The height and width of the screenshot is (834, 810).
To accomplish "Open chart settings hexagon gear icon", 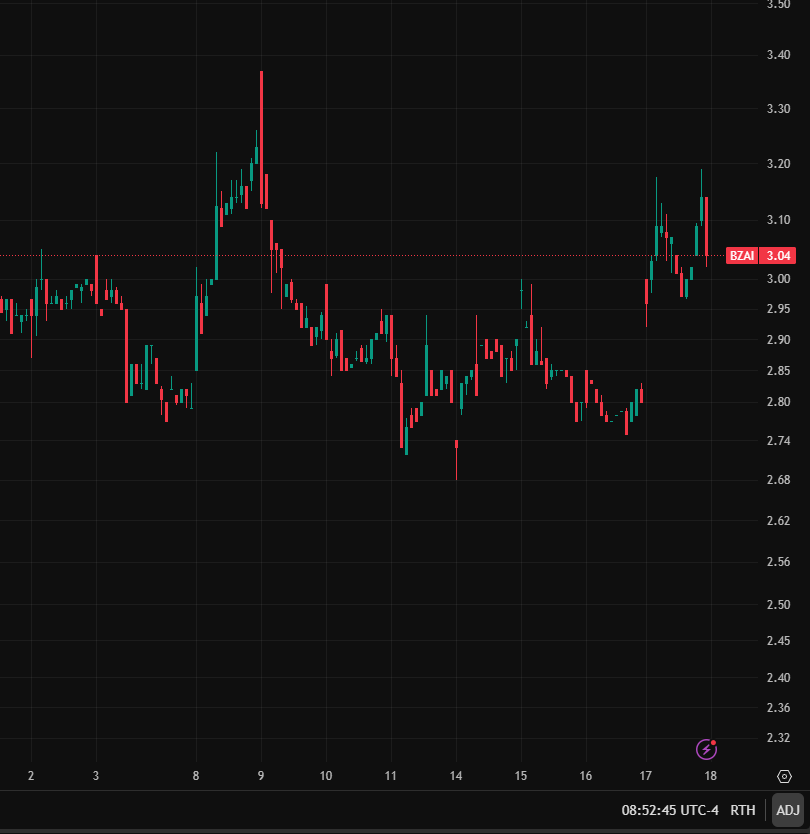I will point(784,777).
